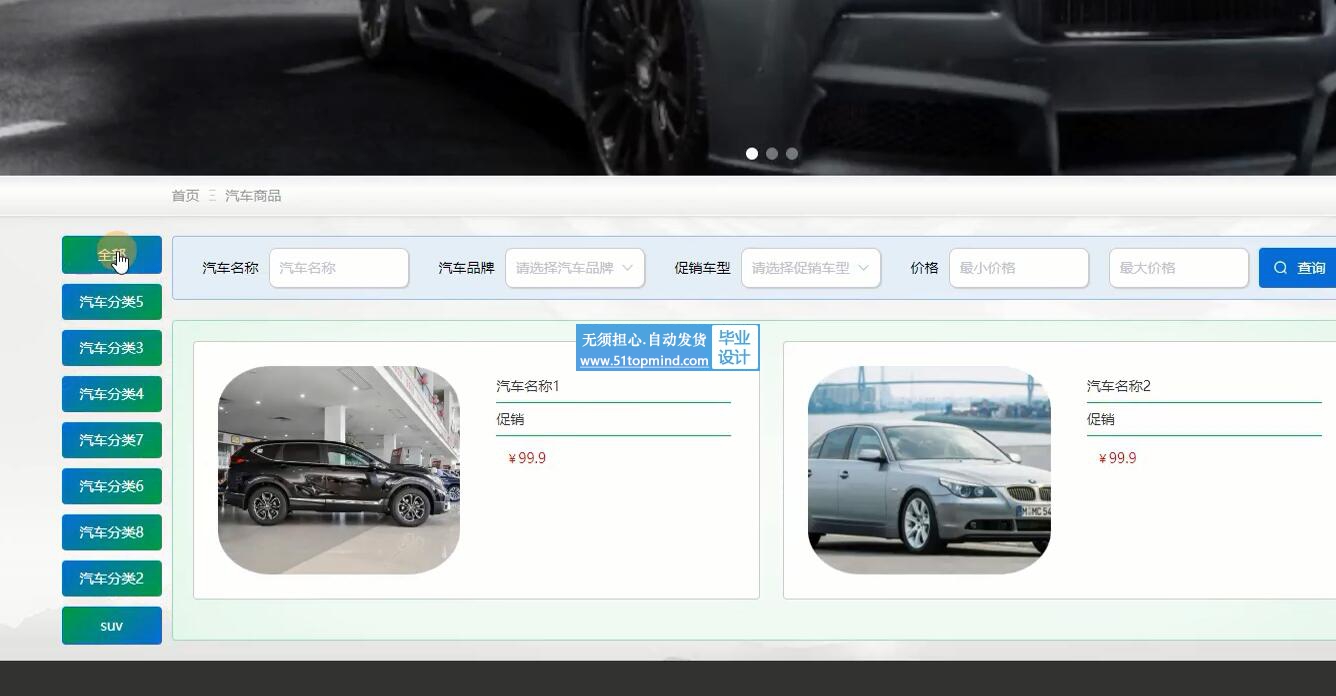Open the 促销车型 dropdown
This screenshot has width=1336, height=696.
pos(811,268)
